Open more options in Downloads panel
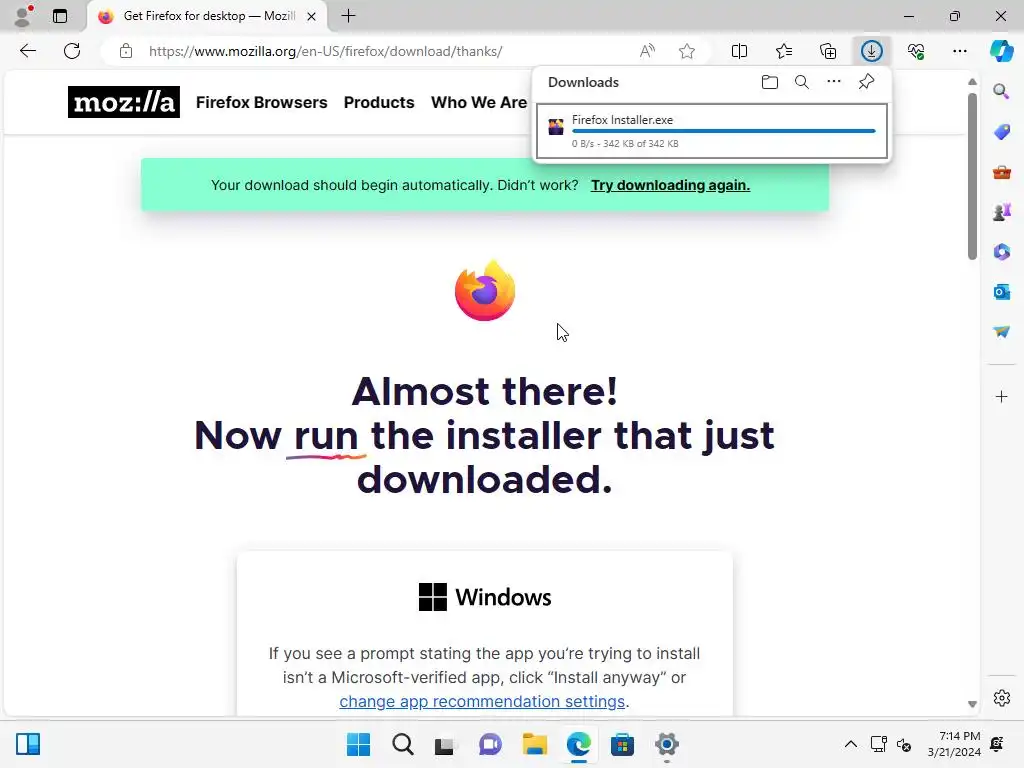 834,82
